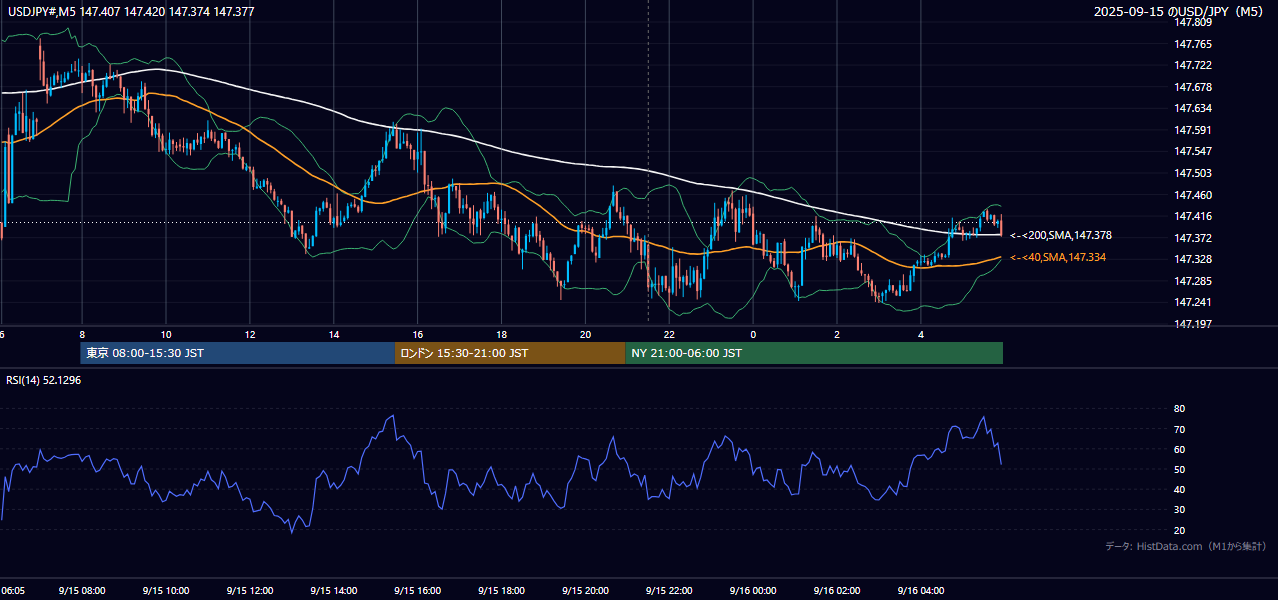Click price level 147.241 on the scale
Viewport: 1278px width, 600px height.
(x=1192, y=302)
